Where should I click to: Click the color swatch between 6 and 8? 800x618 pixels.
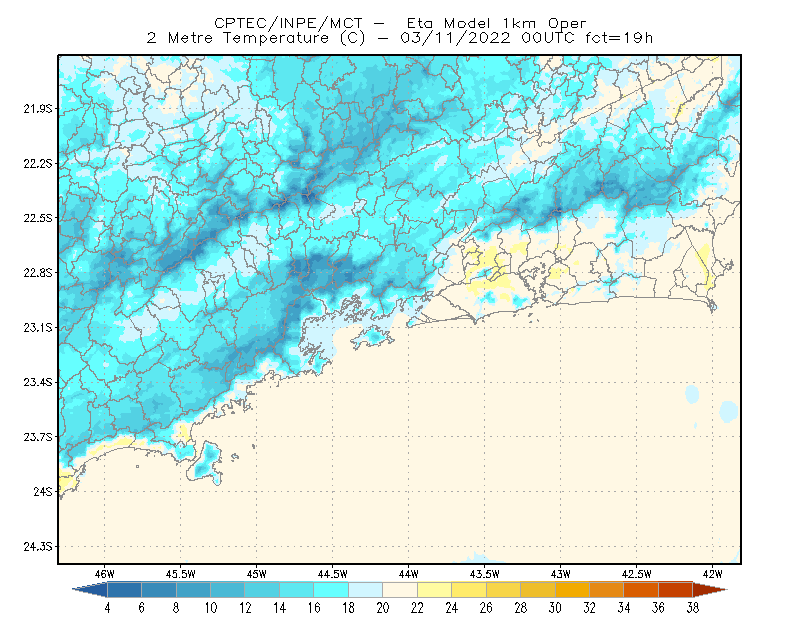pyautogui.click(x=159, y=590)
